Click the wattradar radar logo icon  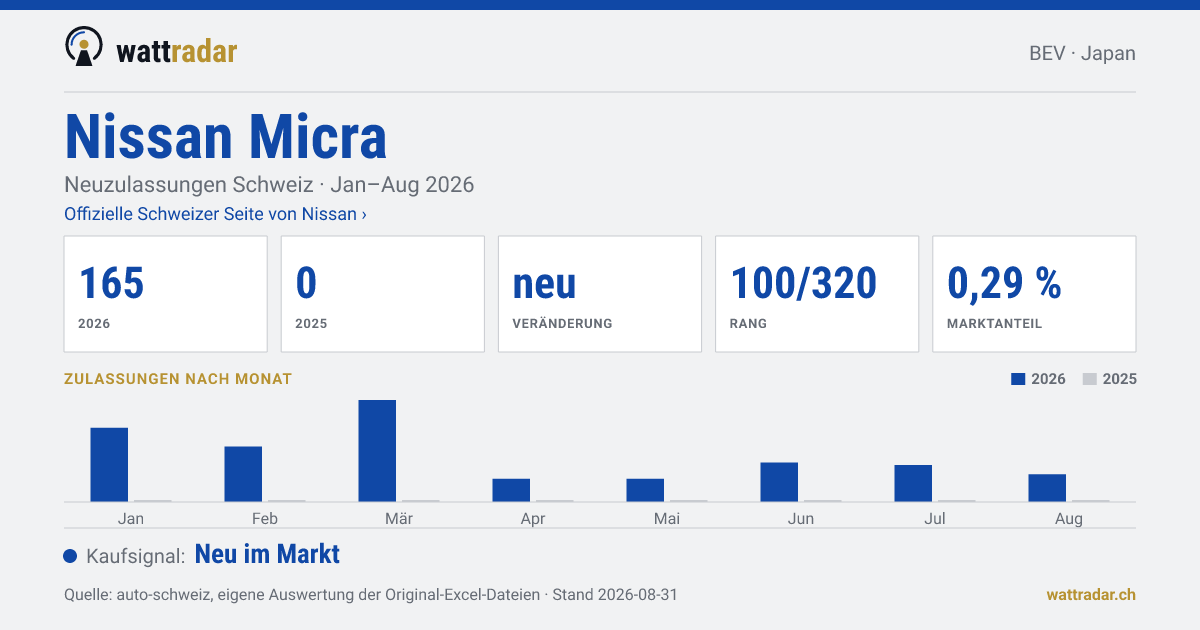[83, 47]
